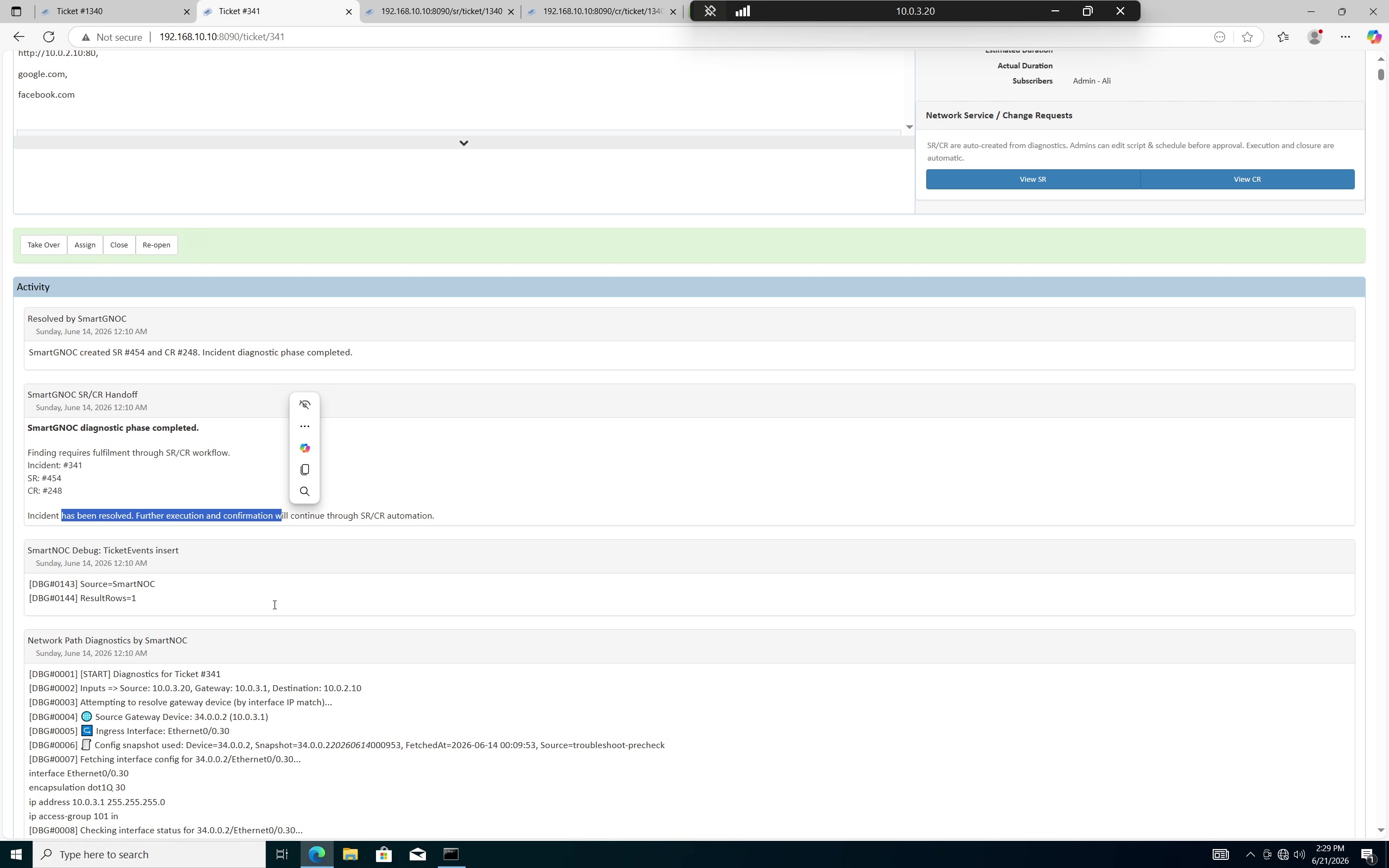Click the browser address bar URL
Screen dimensions: 1389x868
[x=221, y=37]
